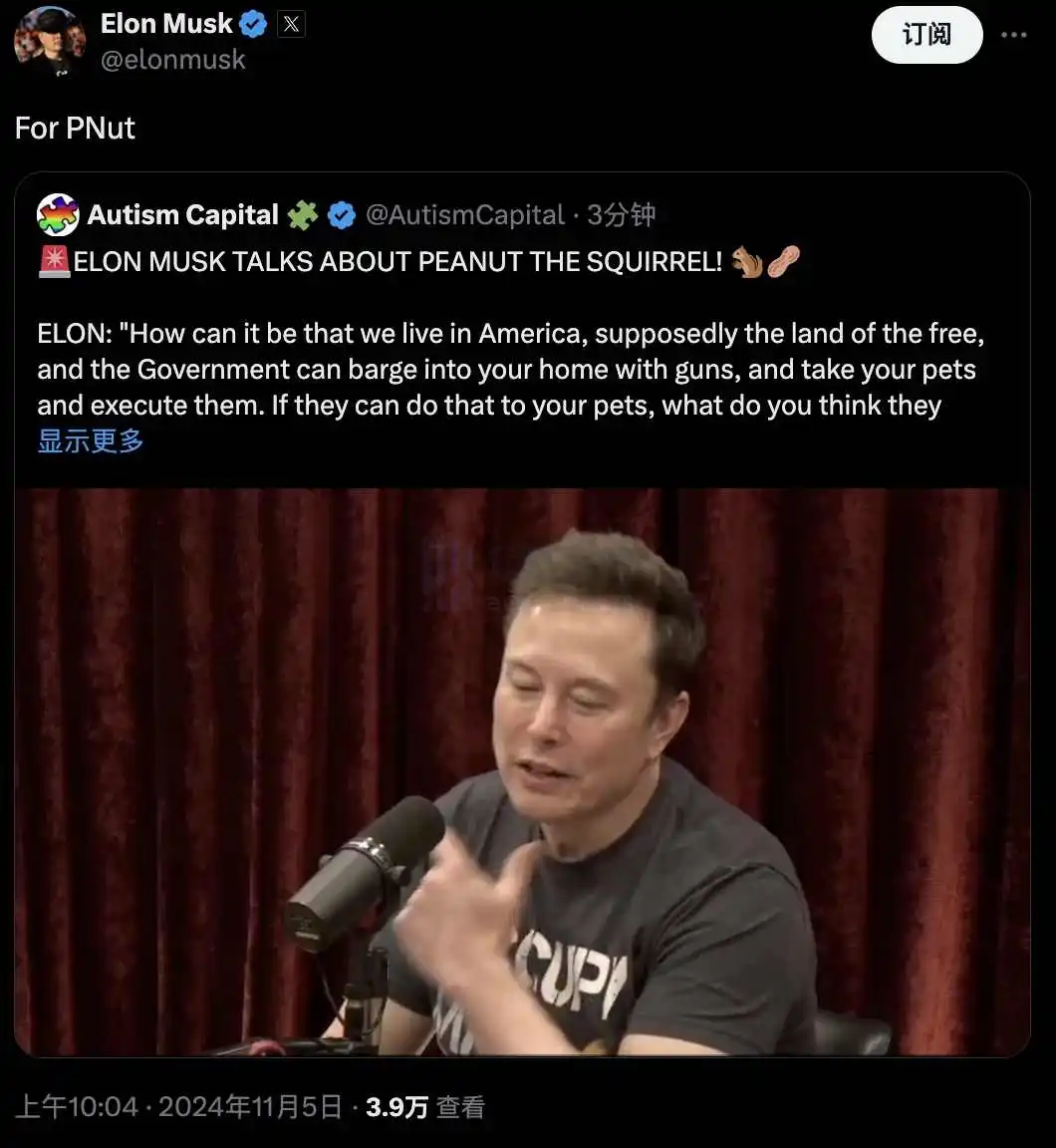Click the green puzzle piece emoji icon

(302, 215)
